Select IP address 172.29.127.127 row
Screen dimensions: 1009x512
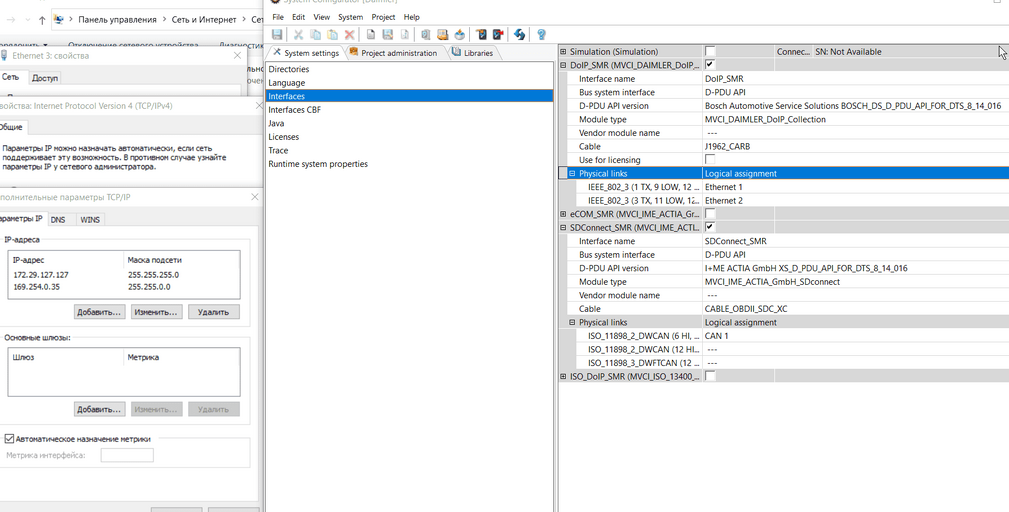coord(124,275)
